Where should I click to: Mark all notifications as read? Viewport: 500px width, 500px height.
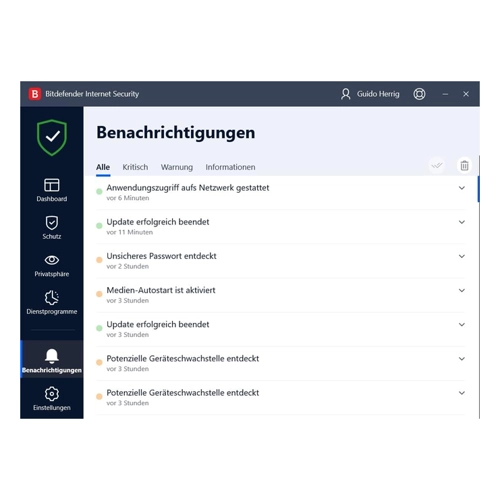(x=437, y=165)
